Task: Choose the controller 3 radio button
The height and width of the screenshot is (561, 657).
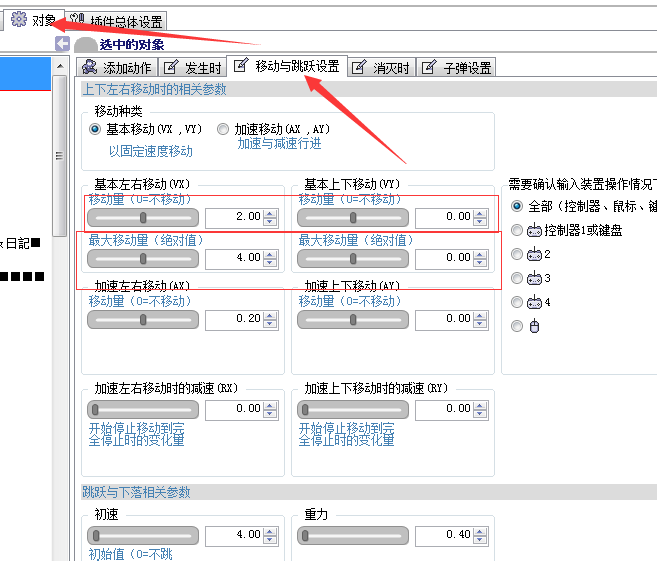Action: point(517,278)
